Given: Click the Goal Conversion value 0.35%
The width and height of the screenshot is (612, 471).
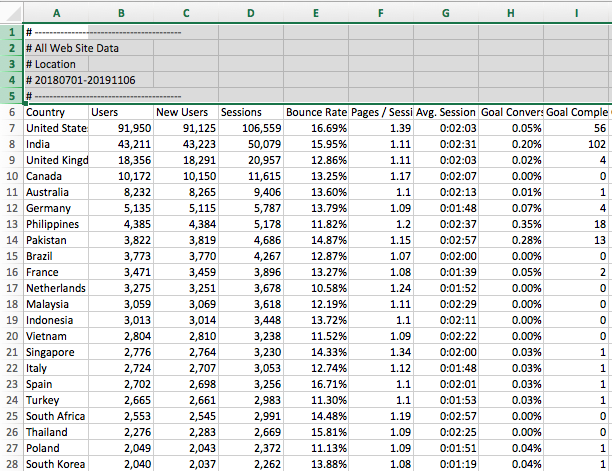Looking at the screenshot, I should (x=511, y=224).
